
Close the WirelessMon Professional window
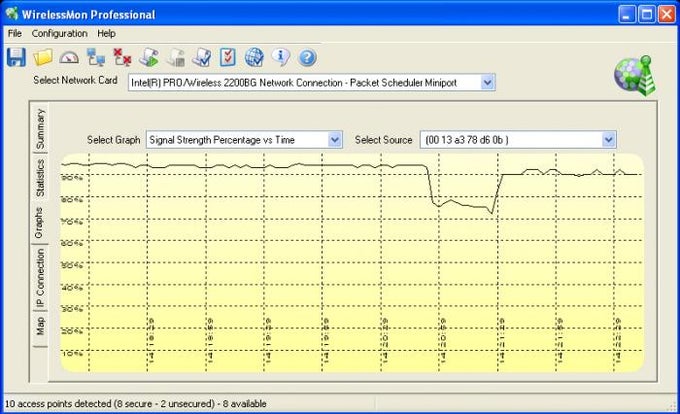pyautogui.click(x=667, y=14)
